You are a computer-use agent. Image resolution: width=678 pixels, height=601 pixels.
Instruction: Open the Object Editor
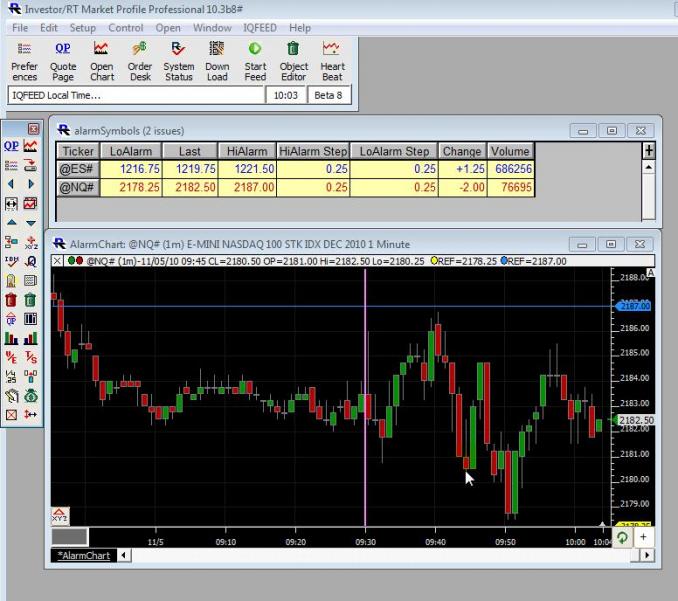[x=294, y=61]
